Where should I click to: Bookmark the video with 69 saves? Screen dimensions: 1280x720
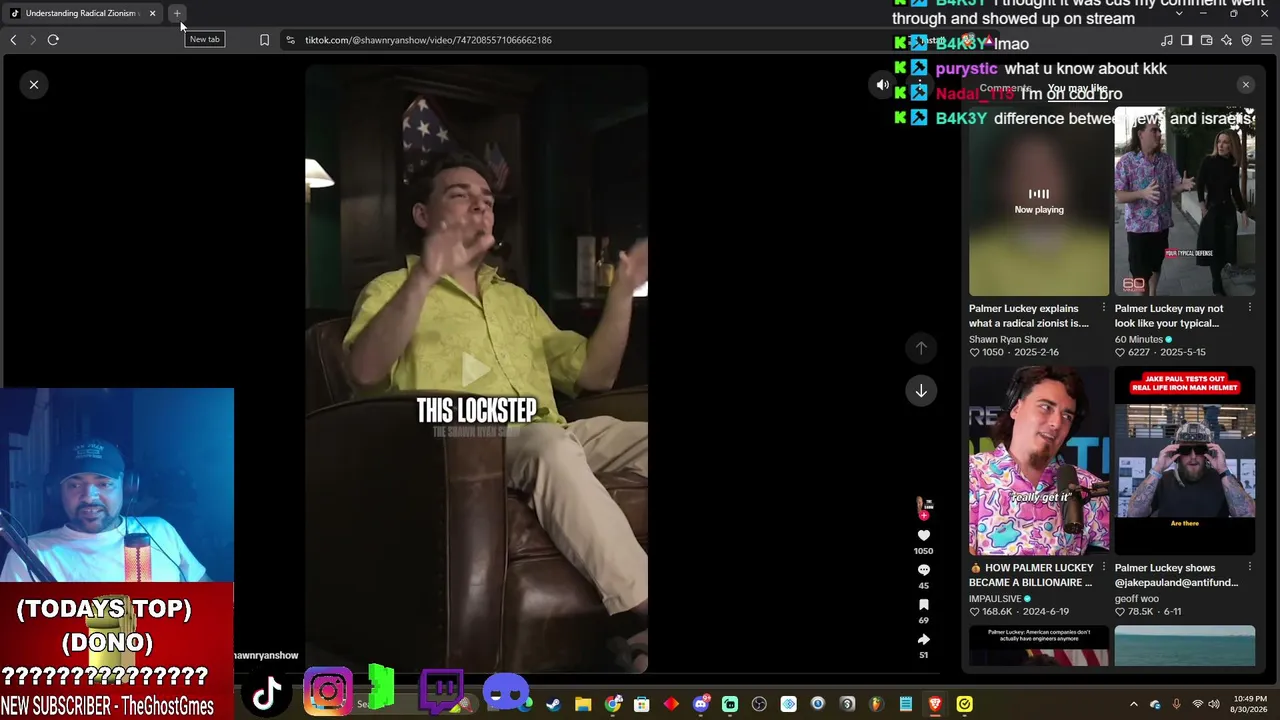click(923, 605)
